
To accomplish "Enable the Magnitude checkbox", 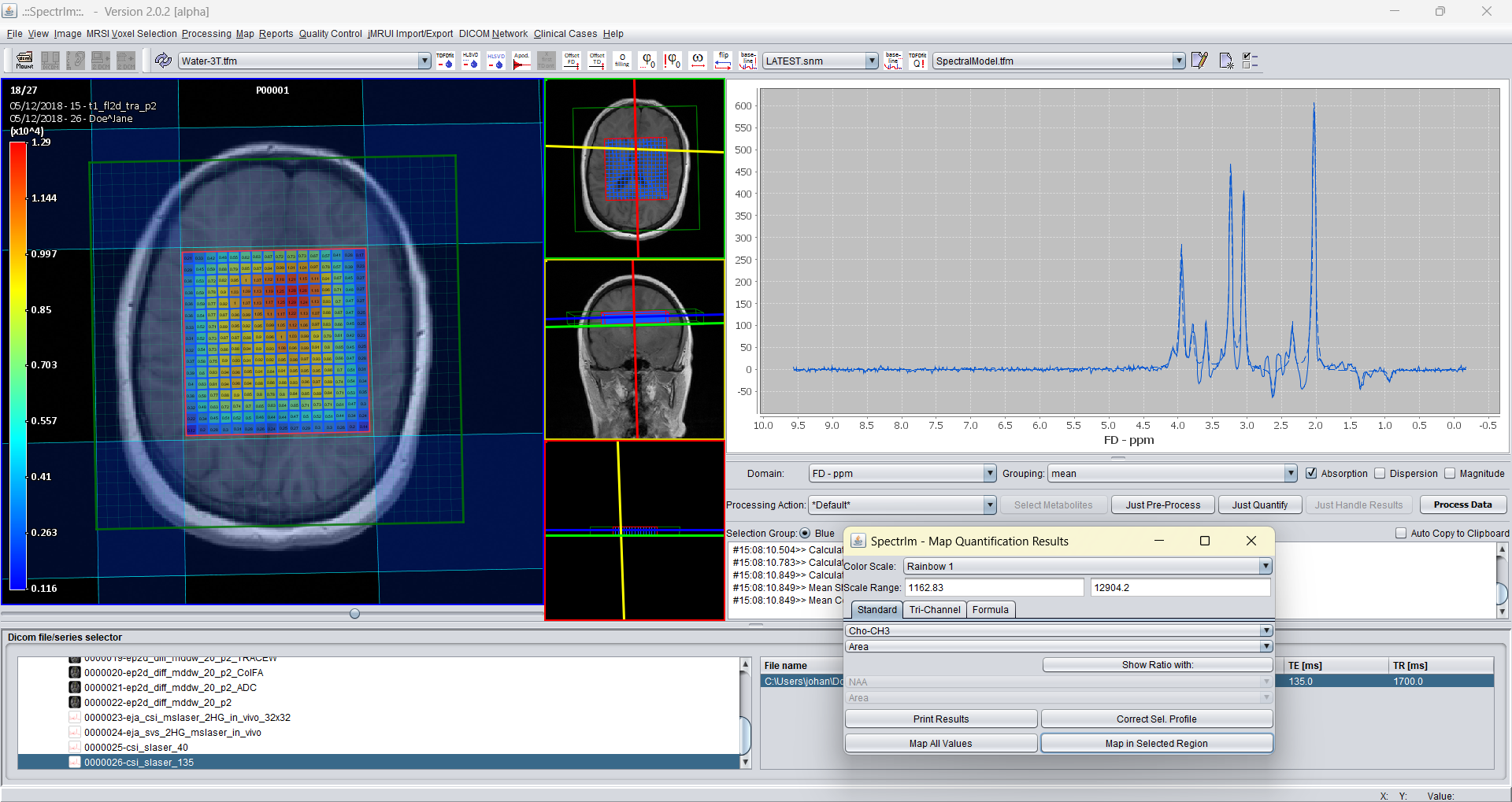I will coord(1450,473).
